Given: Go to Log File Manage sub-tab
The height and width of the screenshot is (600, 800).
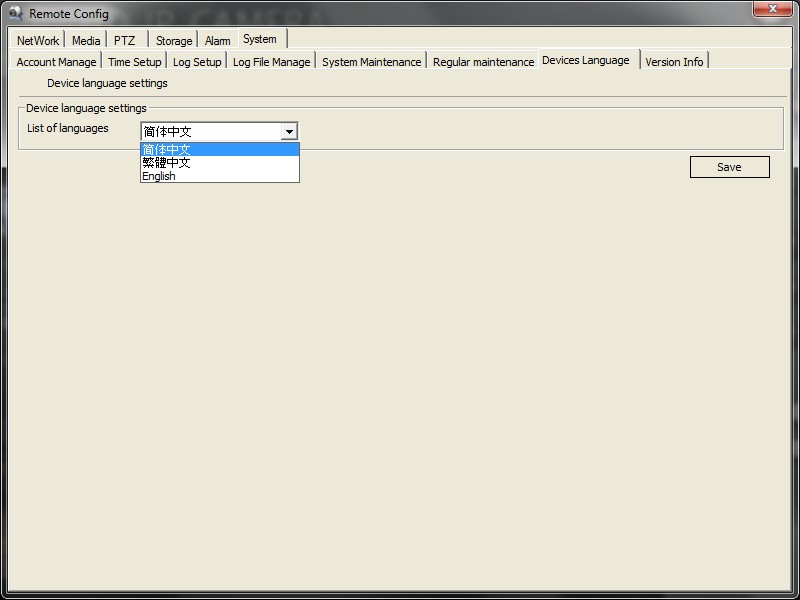Looking at the screenshot, I should [x=271, y=62].
